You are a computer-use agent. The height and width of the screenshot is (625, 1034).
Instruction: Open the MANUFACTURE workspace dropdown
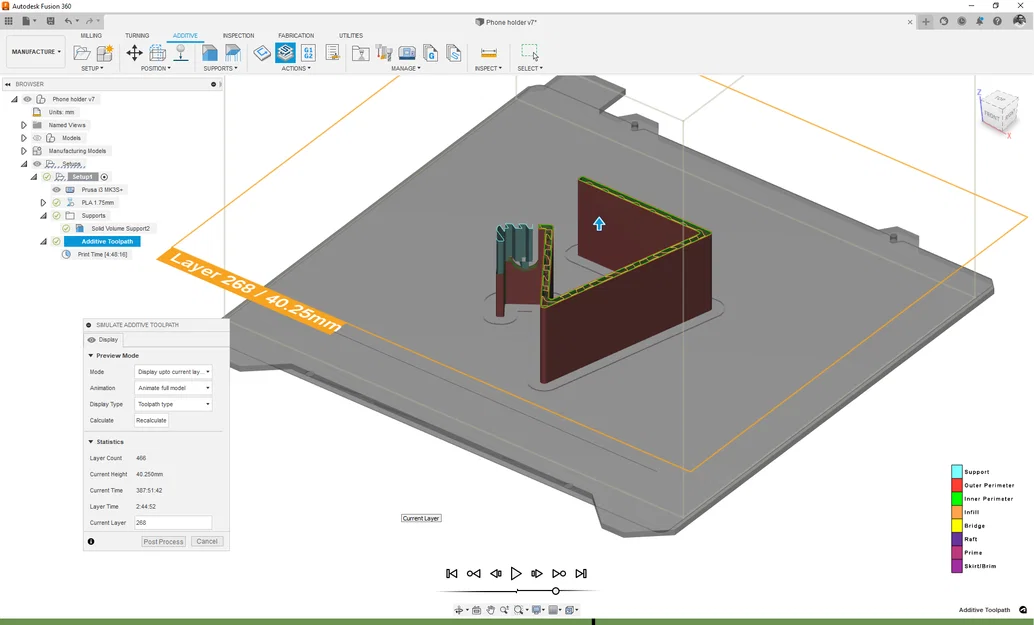click(x=36, y=52)
